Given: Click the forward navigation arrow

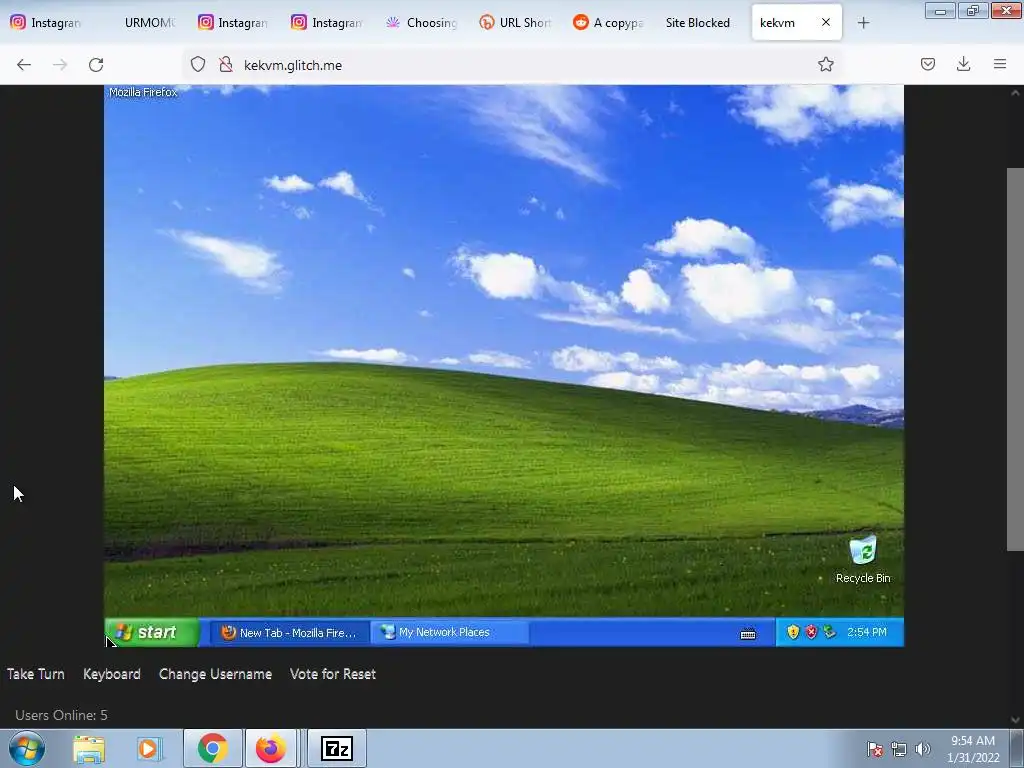Looking at the screenshot, I should click(x=60, y=65).
